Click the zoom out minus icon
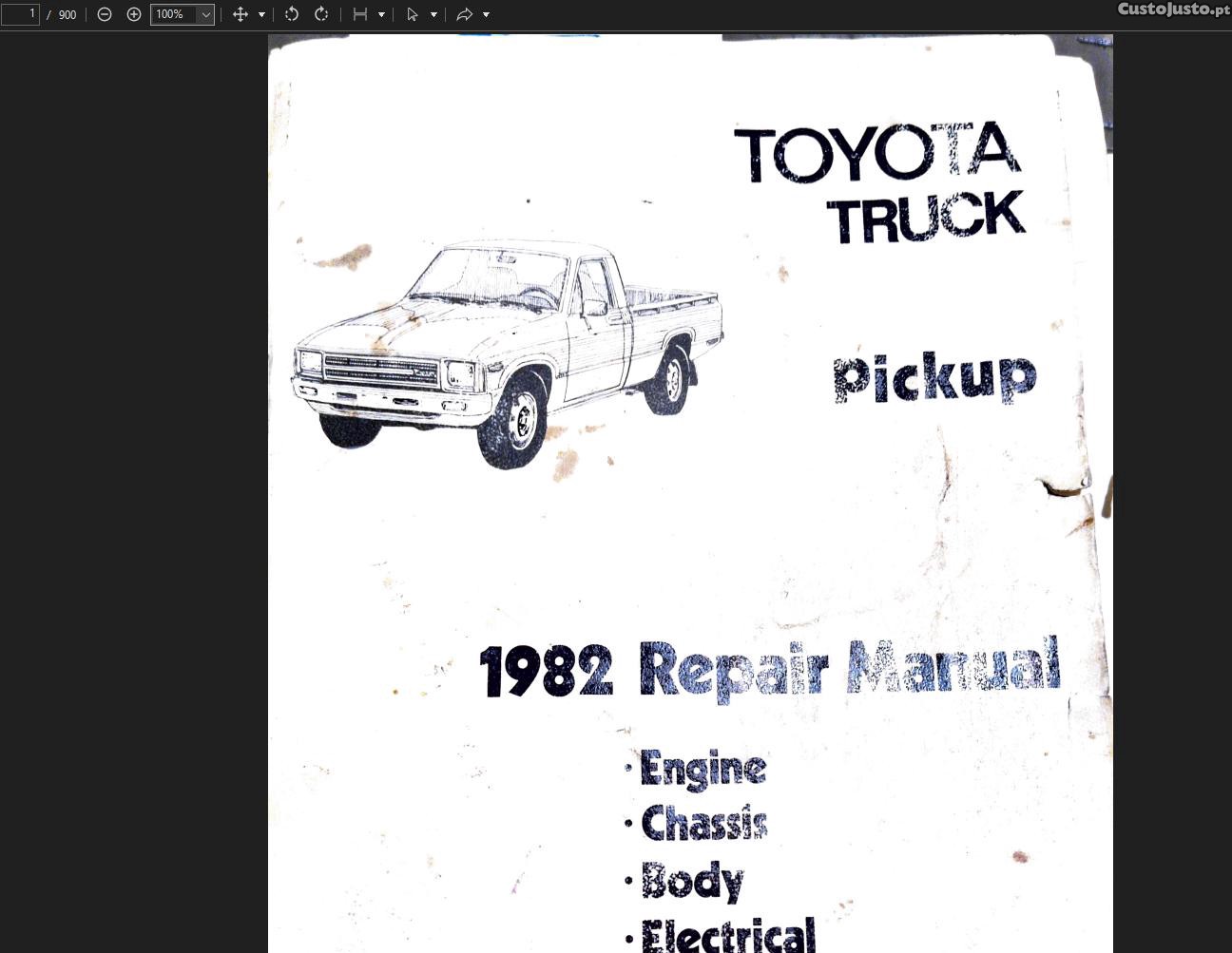Viewport: 1232px width, 953px height. click(105, 14)
